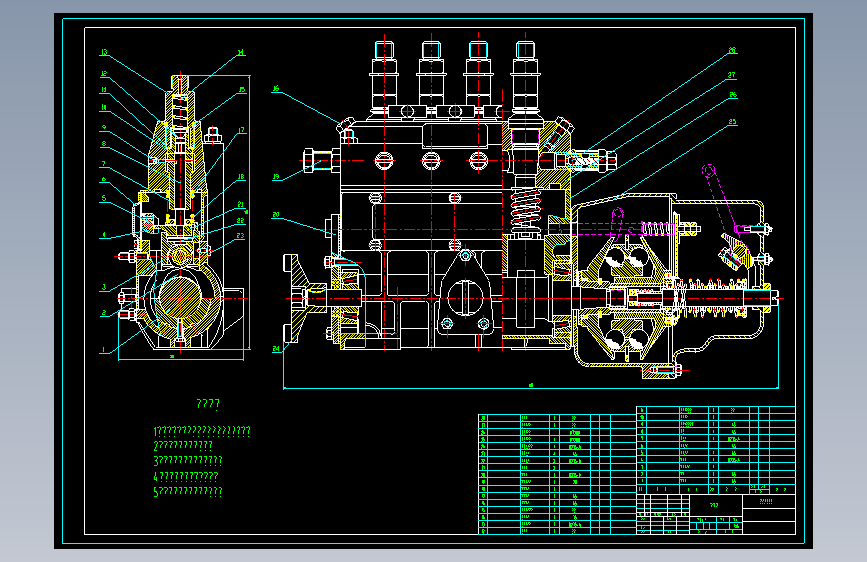The image size is (867, 562).
Task: Pick technical note line starting with 4
Action: pos(186,476)
